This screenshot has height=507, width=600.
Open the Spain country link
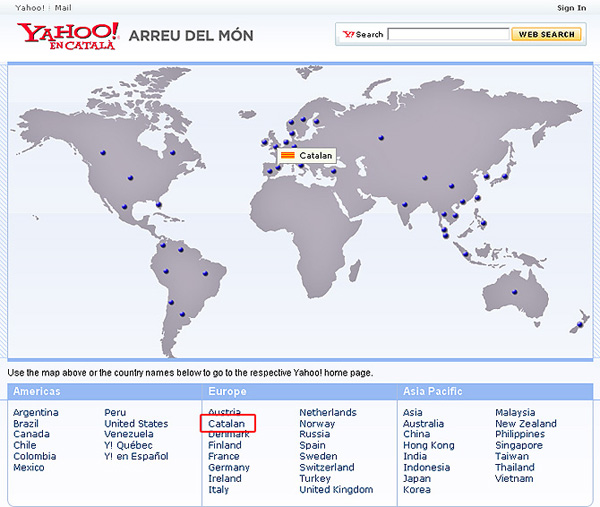(x=312, y=445)
